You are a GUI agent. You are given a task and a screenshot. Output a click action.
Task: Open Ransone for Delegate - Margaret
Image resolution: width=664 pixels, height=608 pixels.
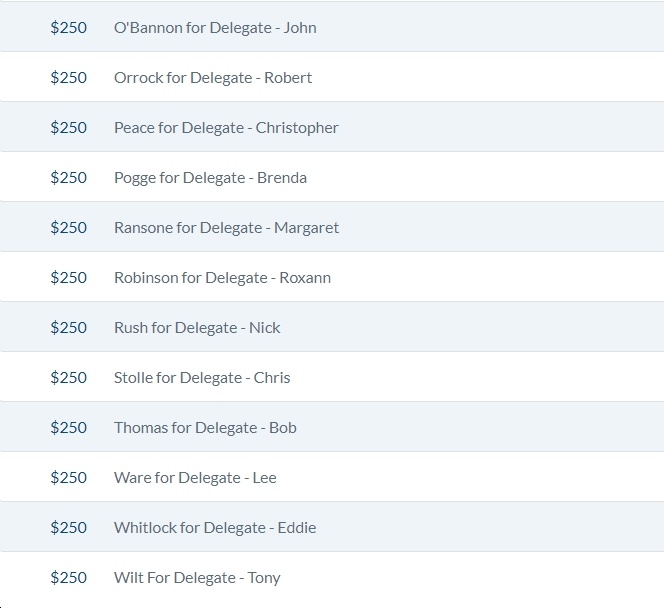227,228
